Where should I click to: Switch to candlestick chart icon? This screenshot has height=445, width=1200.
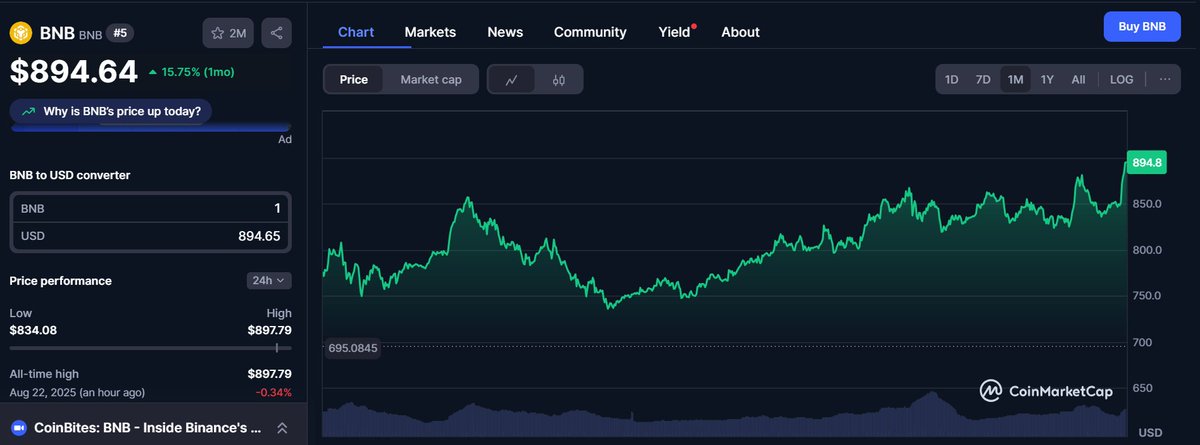point(559,79)
